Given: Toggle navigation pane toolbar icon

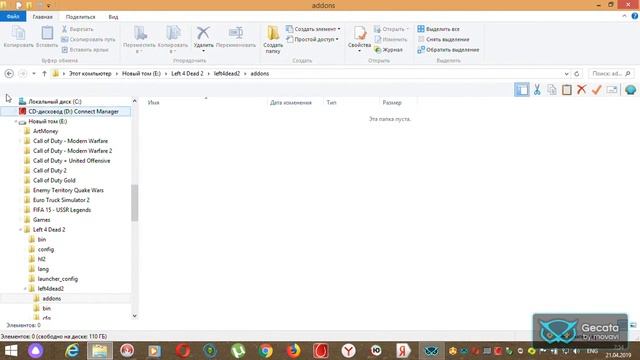Looking at the screenshot, I should 522,90.
